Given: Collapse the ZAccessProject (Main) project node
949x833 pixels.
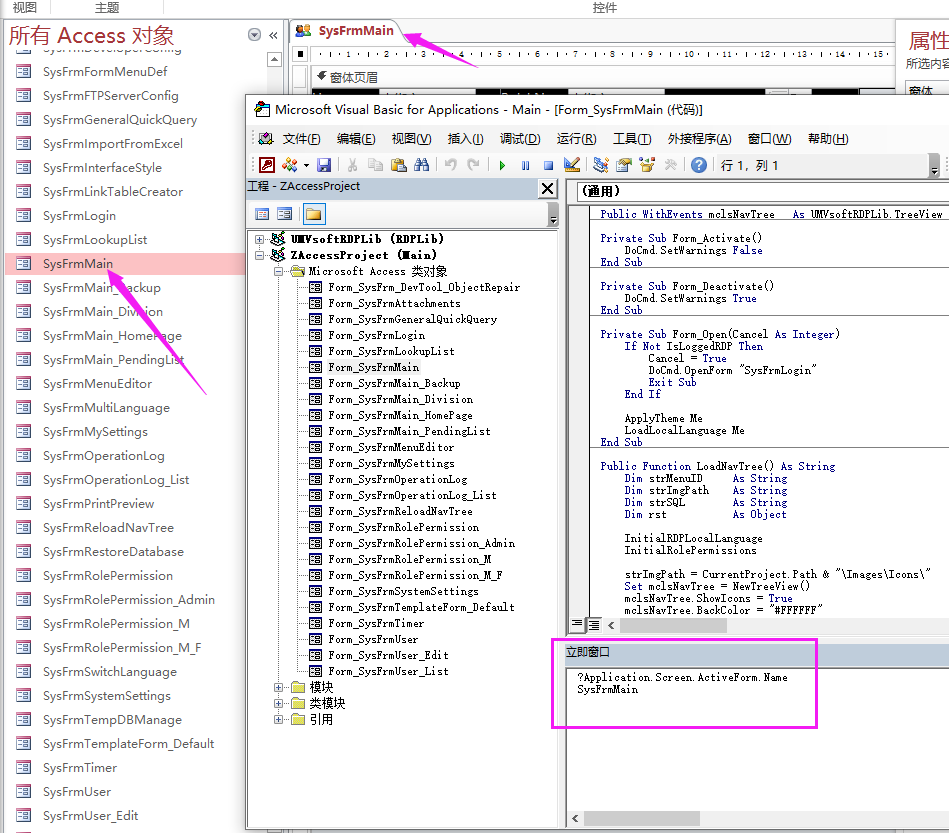Looking at the screenshot, I should [x=260, y=255].
